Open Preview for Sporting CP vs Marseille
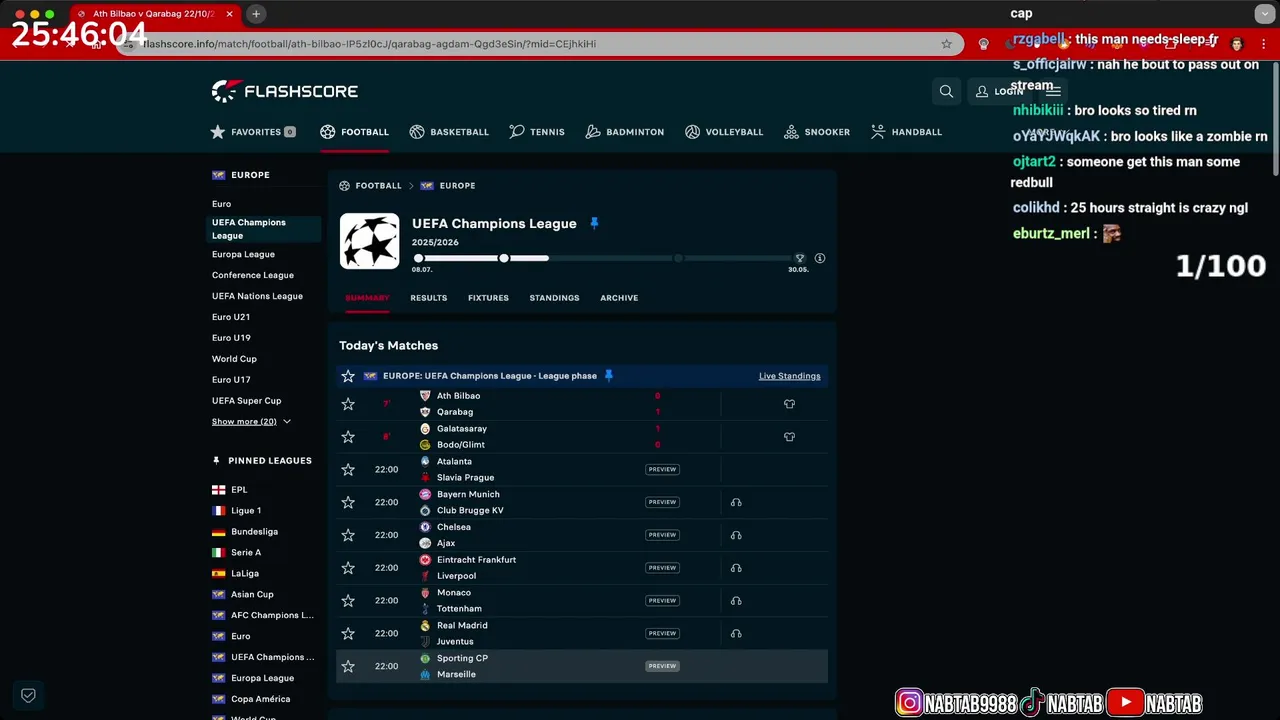1280x720 pixels. pos(662,666)
